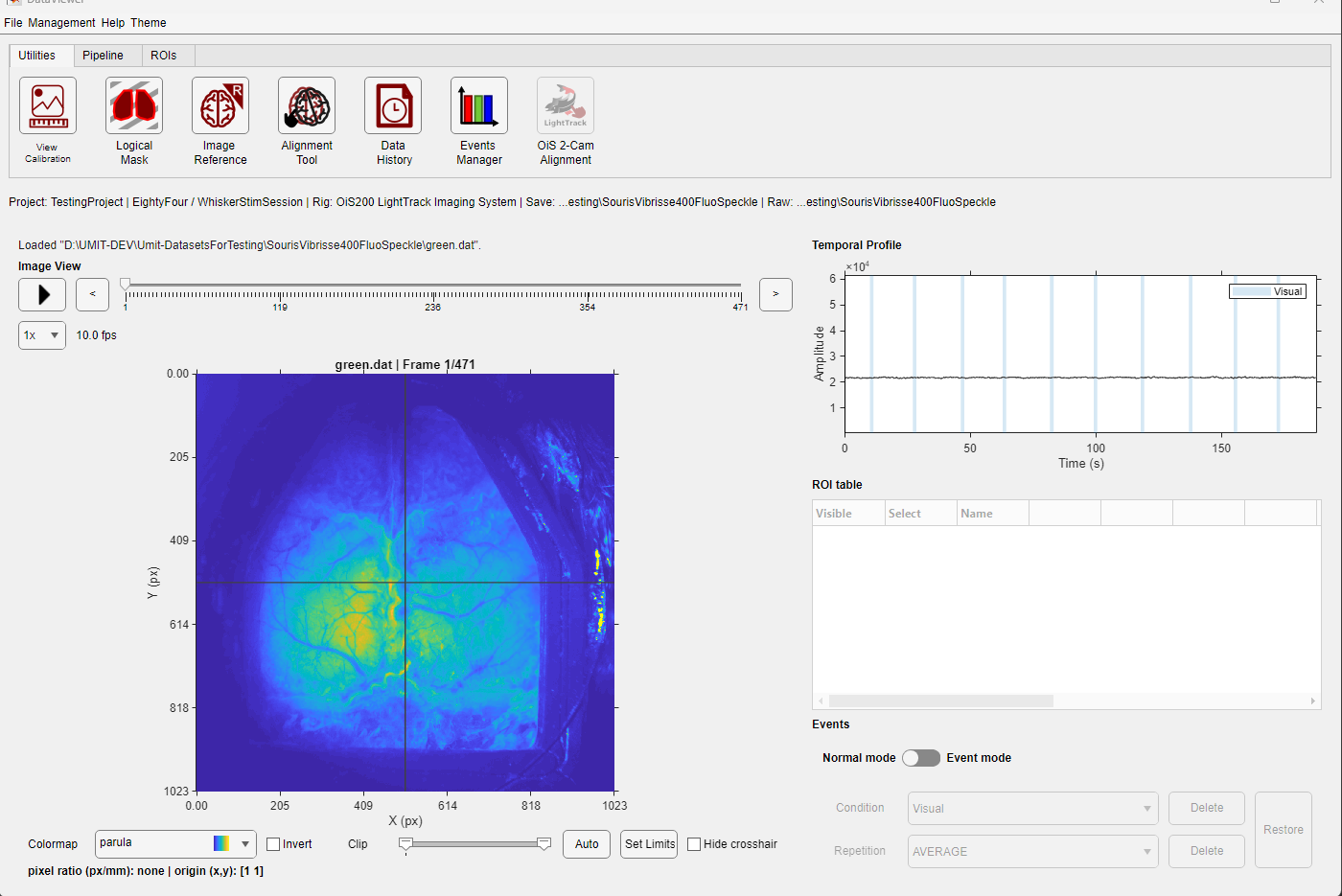
Task: Open the Events Manager
Action: point(479,105)
